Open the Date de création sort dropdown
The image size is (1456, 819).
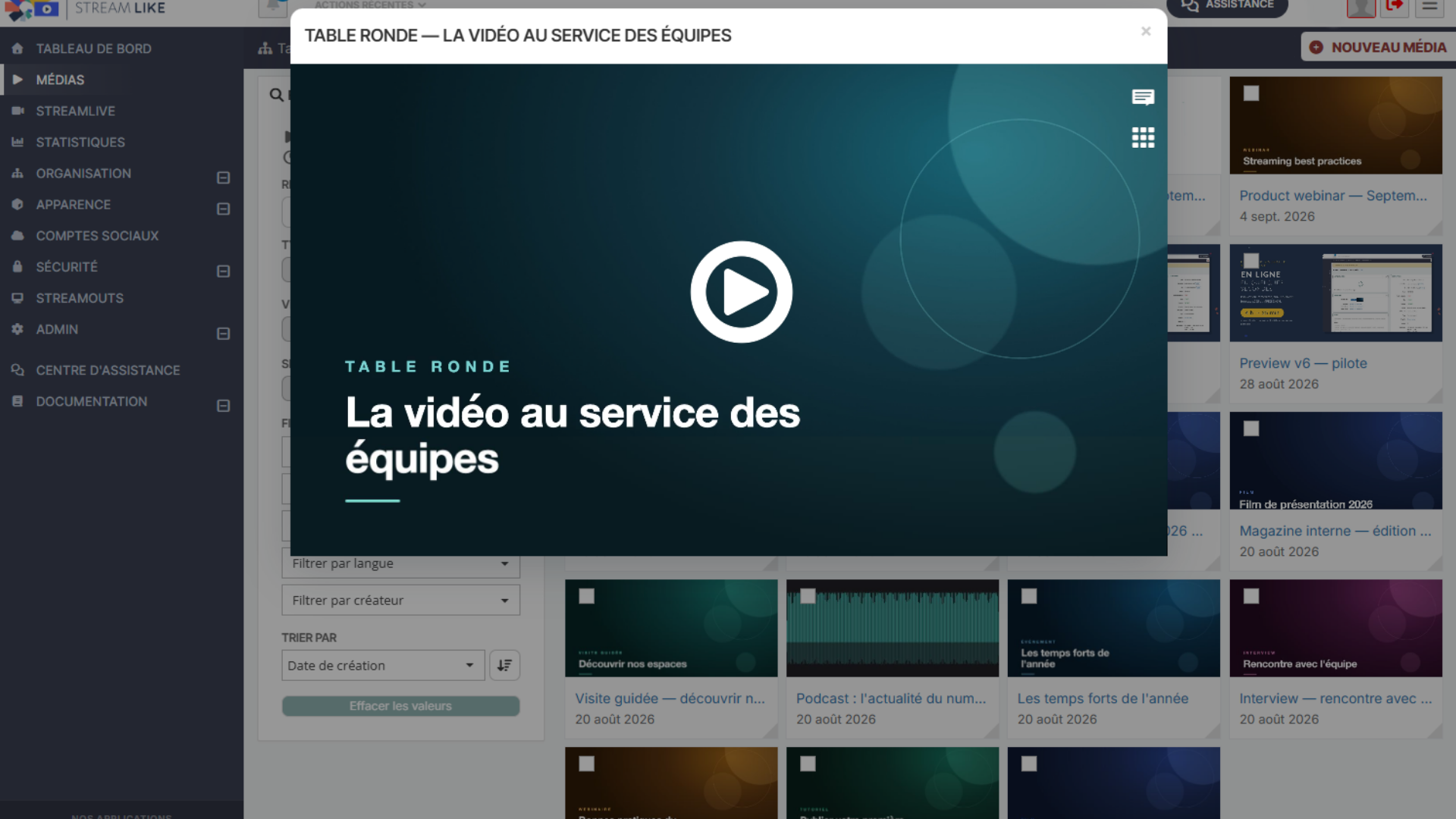383,665
